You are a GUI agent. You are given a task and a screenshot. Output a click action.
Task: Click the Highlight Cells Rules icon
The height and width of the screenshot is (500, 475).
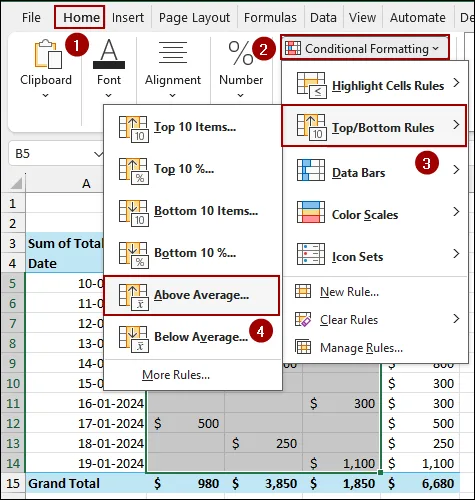tap(311, 85)
